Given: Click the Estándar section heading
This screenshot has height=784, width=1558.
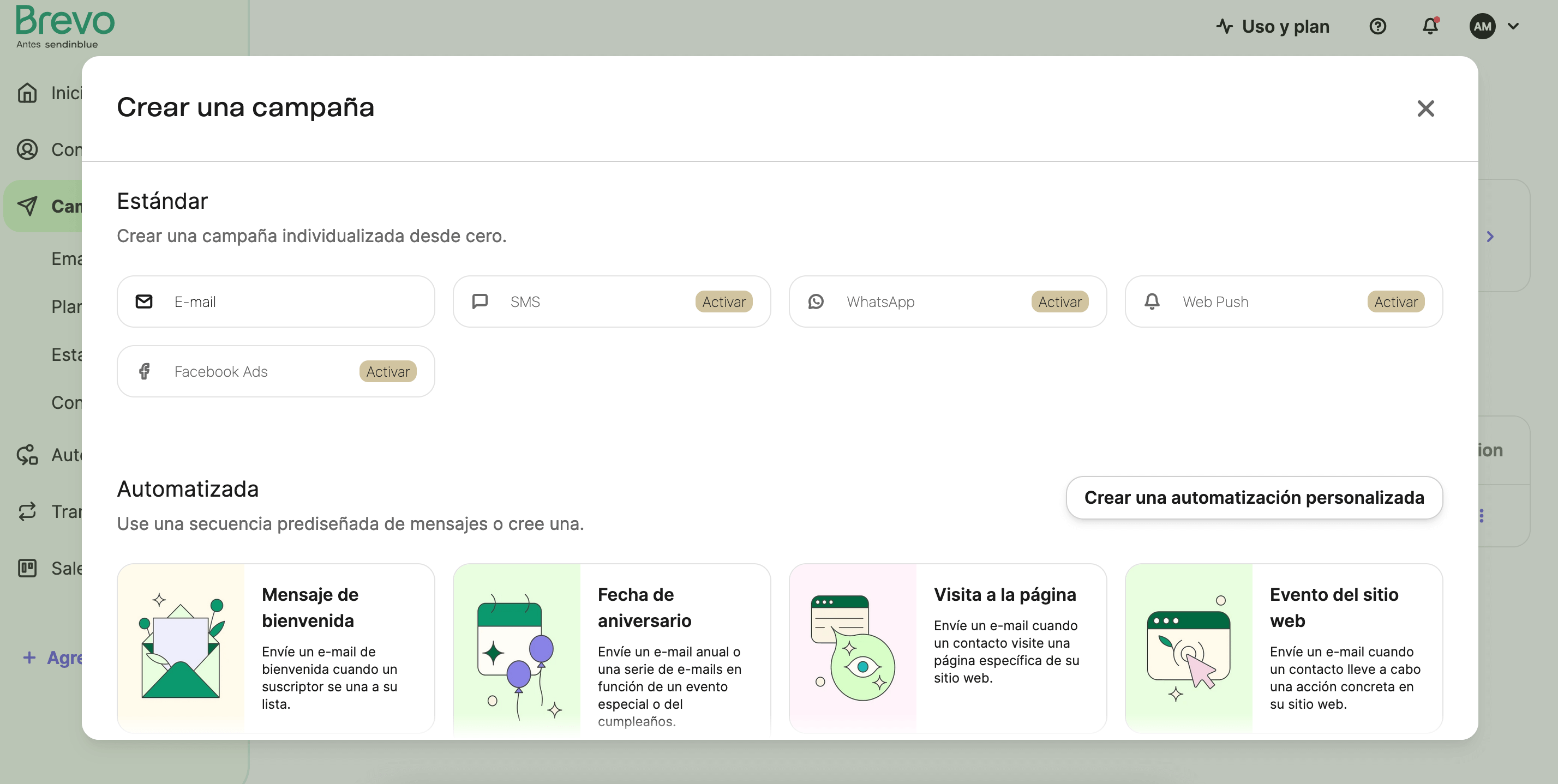Looking at the screenshot, I should pos(162,201).
